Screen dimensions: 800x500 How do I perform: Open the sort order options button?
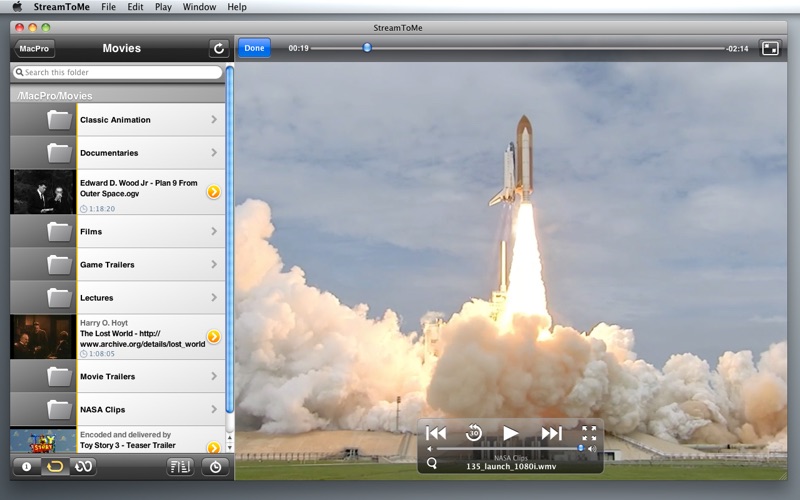(180, 466)
